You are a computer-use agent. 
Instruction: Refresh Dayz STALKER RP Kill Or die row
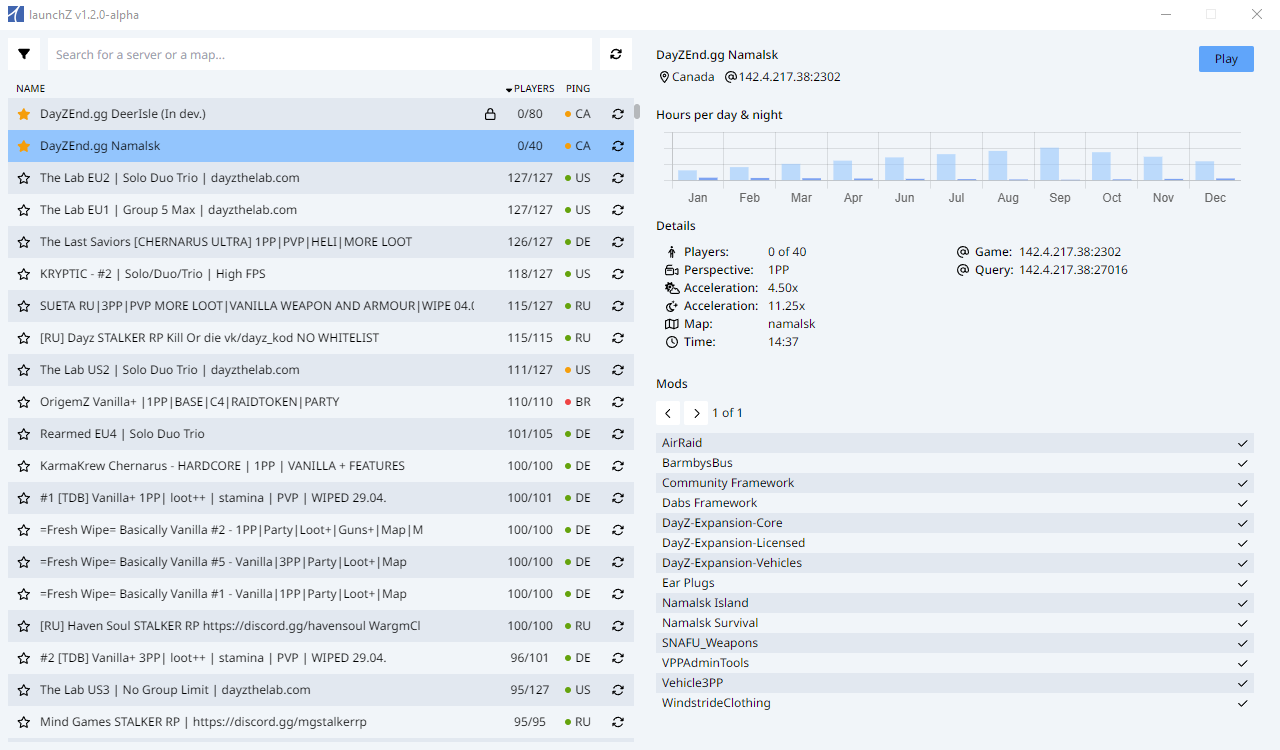click(x=618, y=338)
